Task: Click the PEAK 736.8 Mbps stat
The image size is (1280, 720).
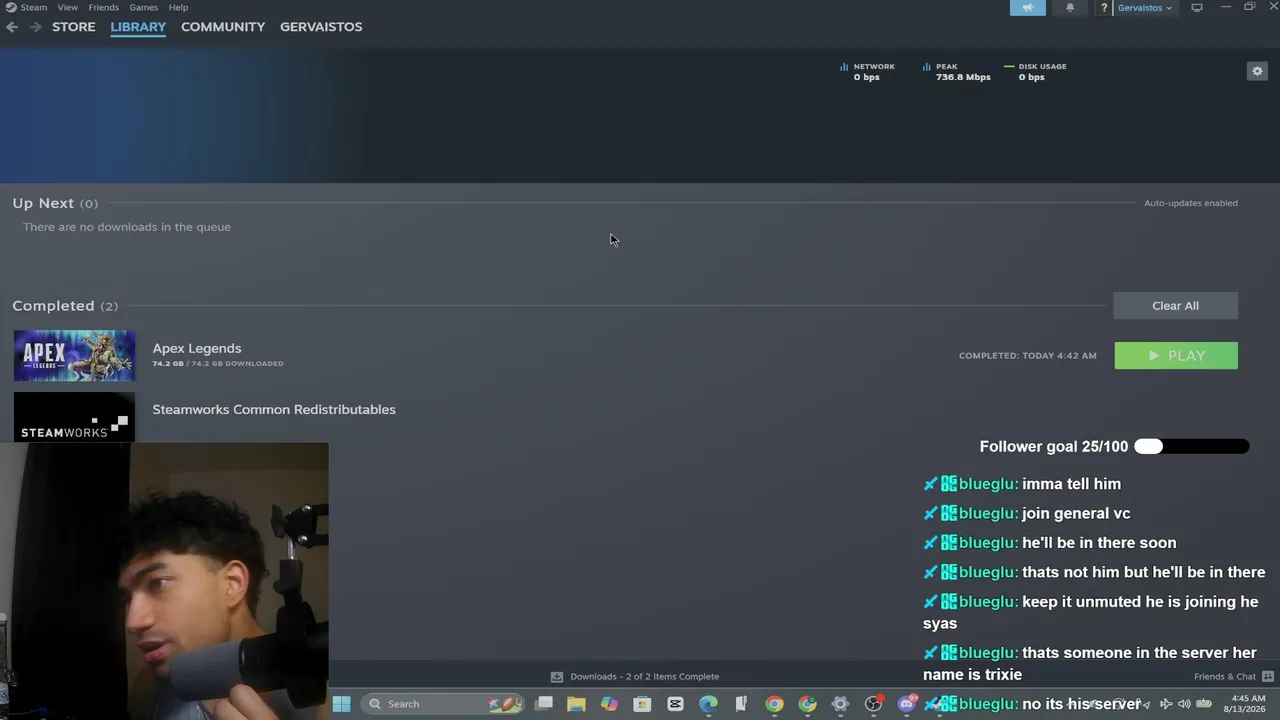Action: click(956, 72)
